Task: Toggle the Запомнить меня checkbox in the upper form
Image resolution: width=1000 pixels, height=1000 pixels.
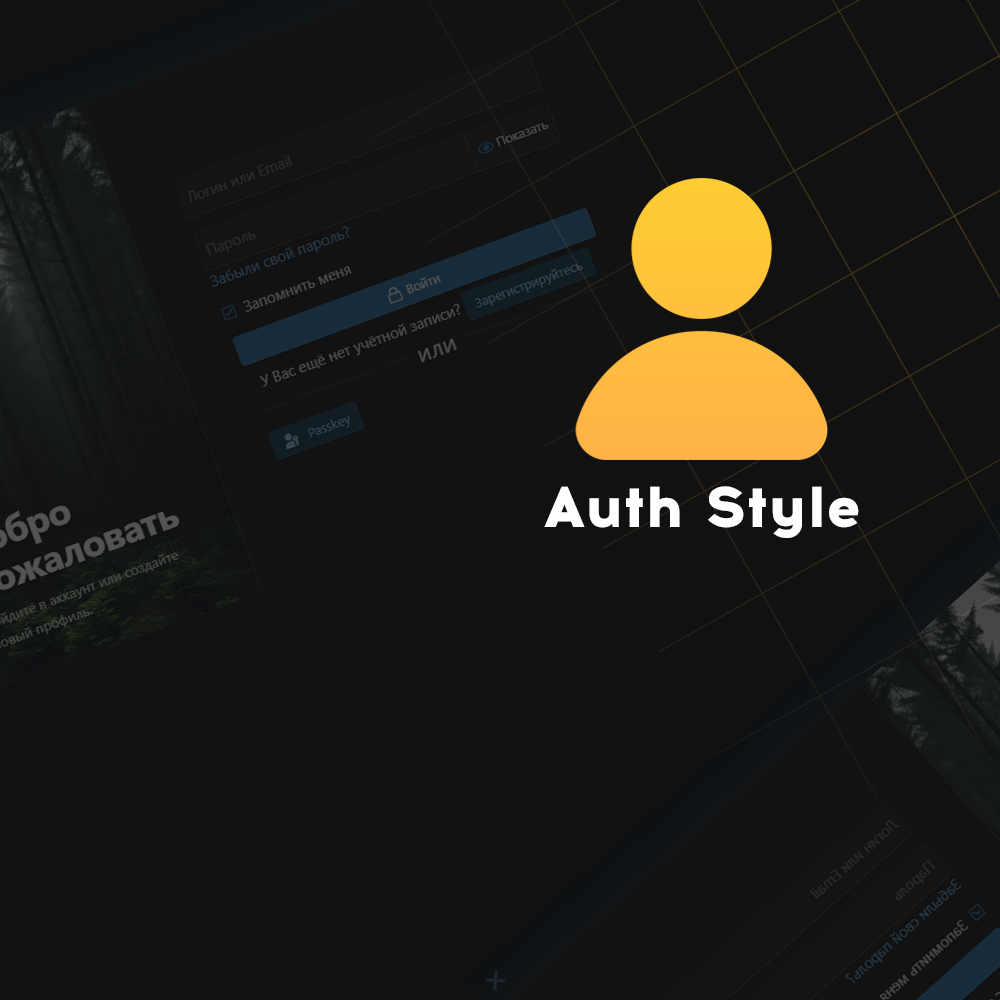Action: pos(229,312)
